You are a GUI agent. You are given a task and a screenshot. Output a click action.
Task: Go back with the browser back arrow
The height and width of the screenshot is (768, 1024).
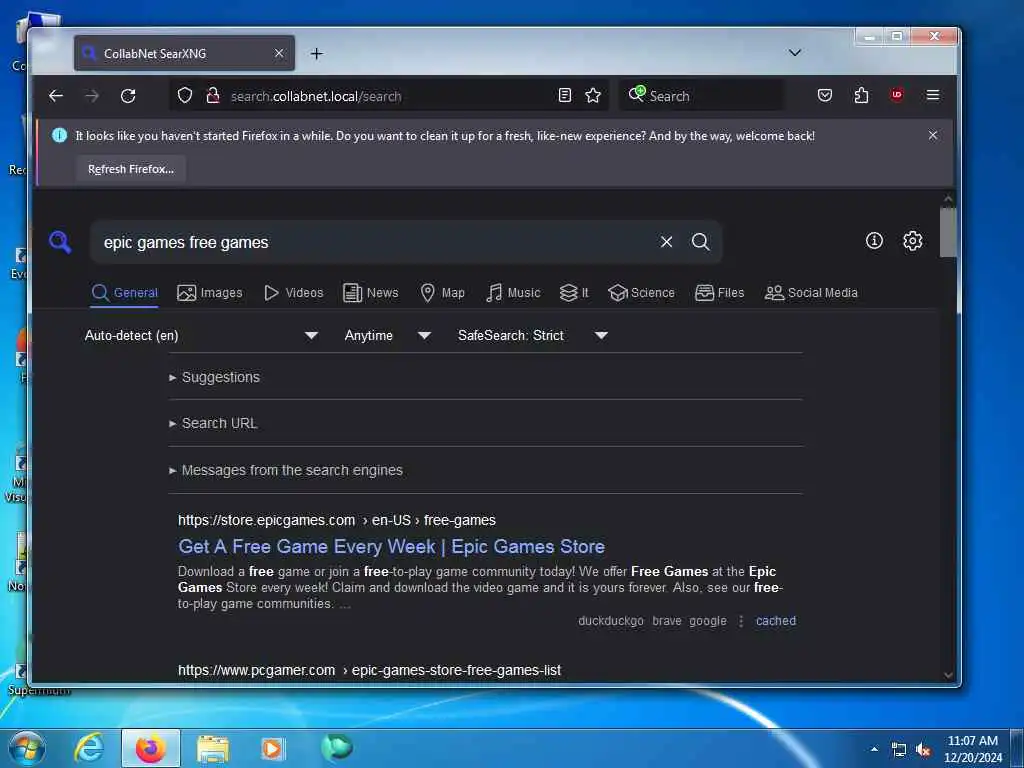pos(56,96)
